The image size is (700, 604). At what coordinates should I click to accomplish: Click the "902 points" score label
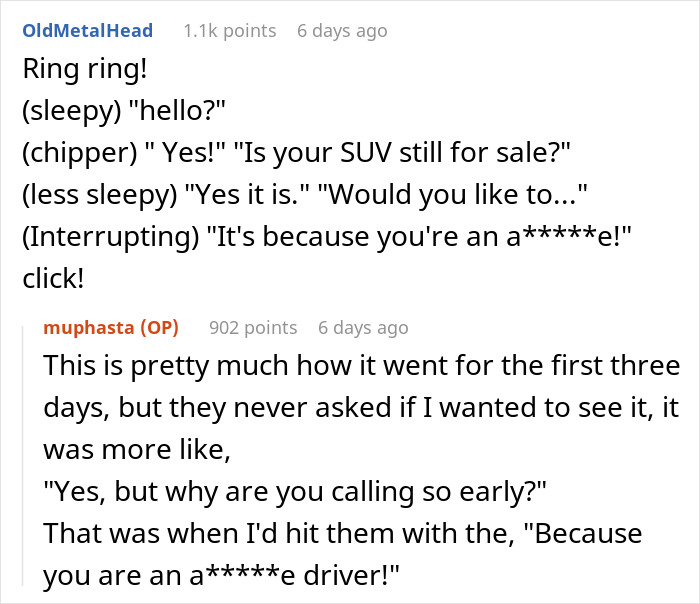coord(253,328)
